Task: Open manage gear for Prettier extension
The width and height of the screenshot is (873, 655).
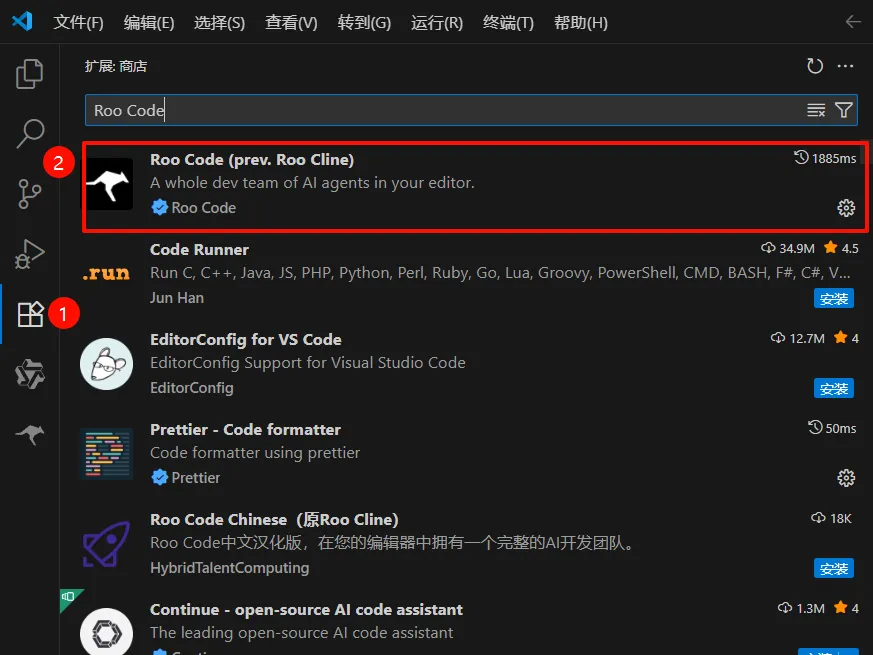Action: pyautogui.click(x=846, y=478)
